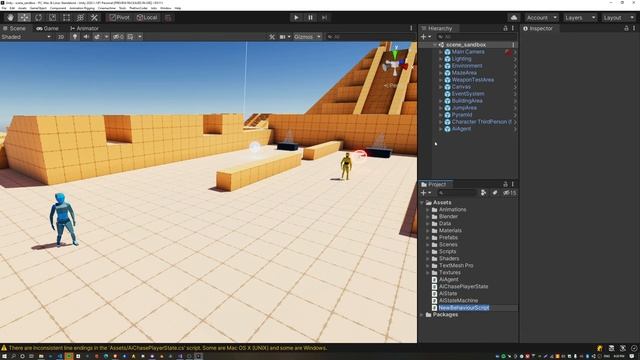Screen dimensions: 640x360
Task: Select AiAgent in Hierarchy
Action: click(461, 129)
